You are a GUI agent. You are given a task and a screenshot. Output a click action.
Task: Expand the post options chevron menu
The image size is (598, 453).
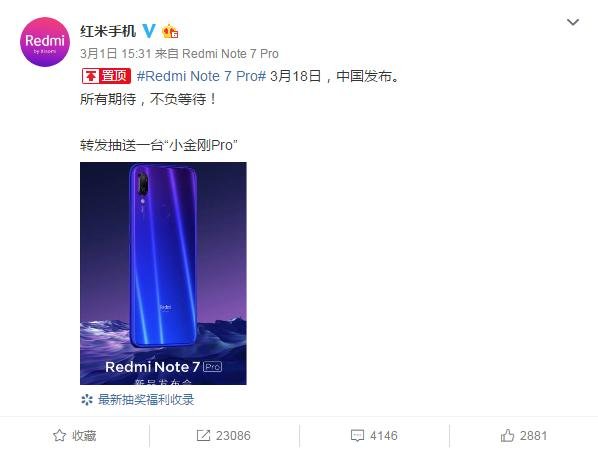(x=573, y=22)
